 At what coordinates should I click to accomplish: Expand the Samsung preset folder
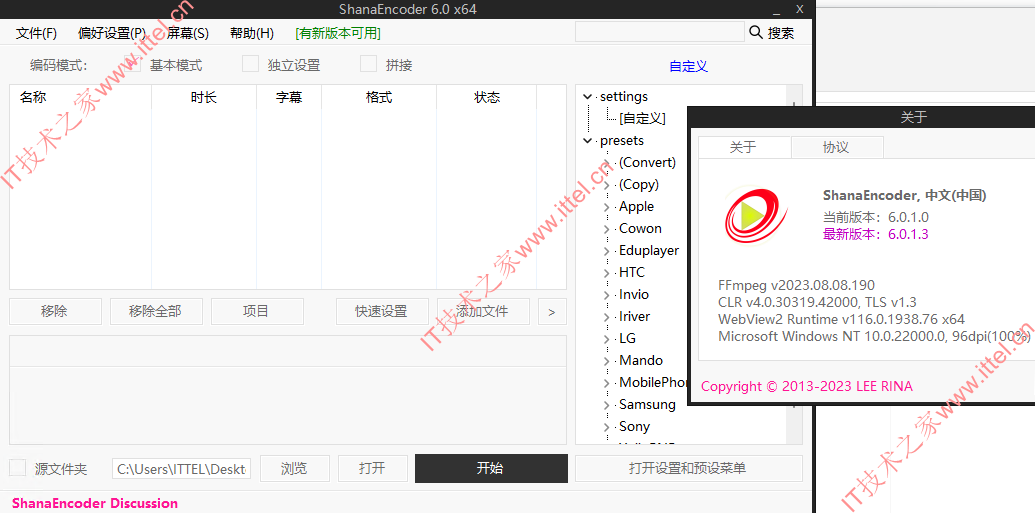tap(607, 405)
